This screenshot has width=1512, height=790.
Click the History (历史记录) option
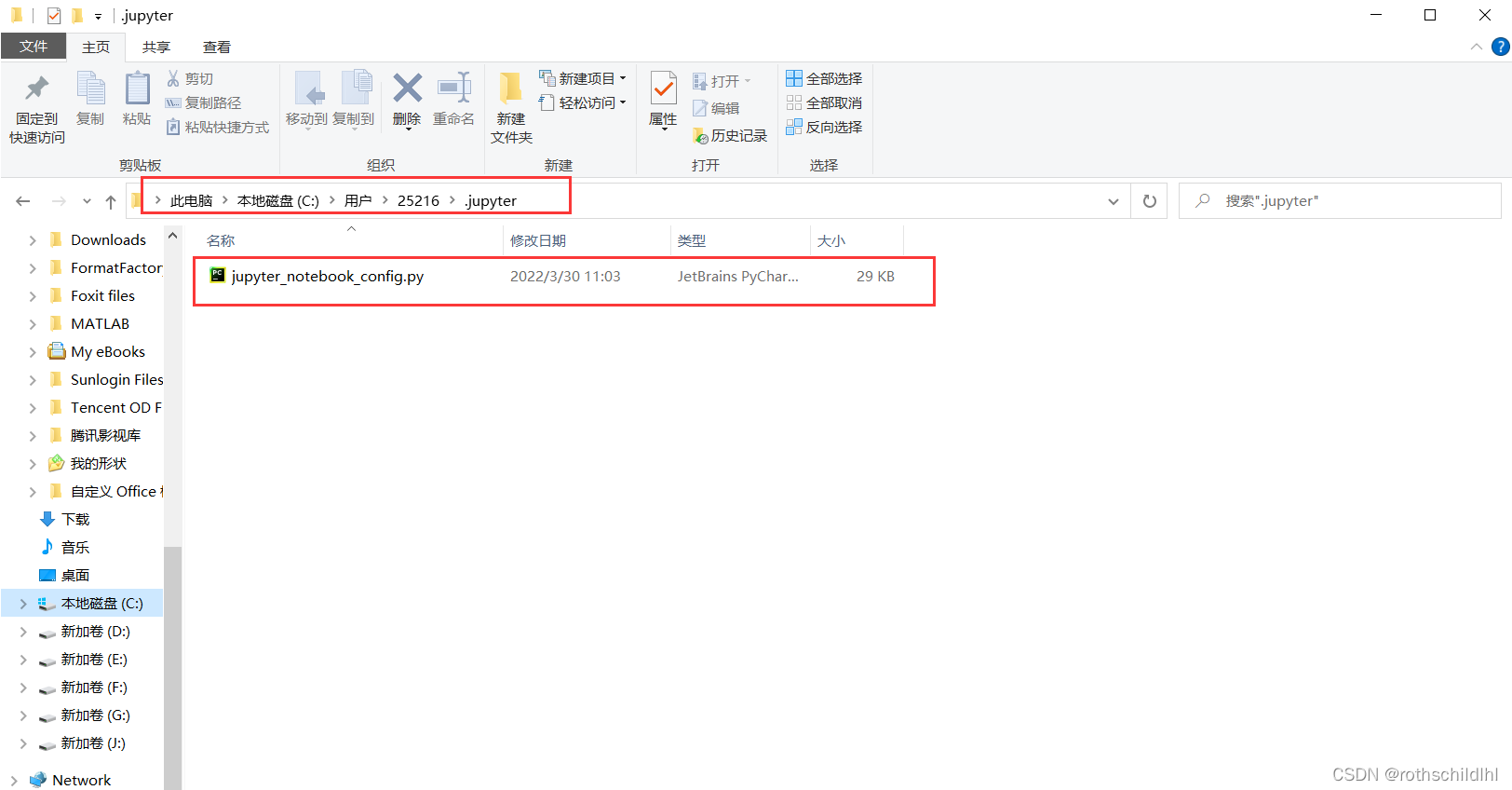pyautogui.click(x=730, y=136)
